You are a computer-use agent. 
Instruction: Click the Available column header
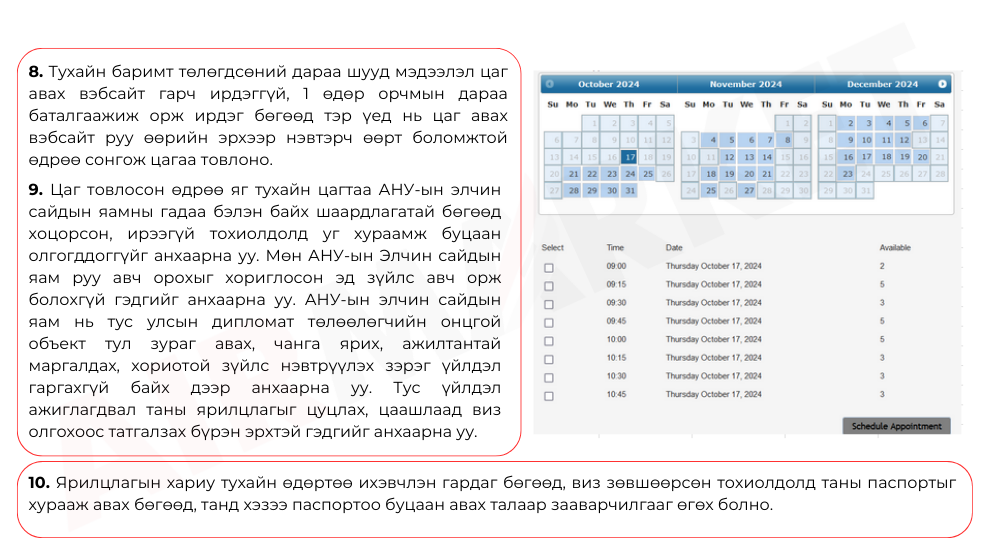(895, 248)
